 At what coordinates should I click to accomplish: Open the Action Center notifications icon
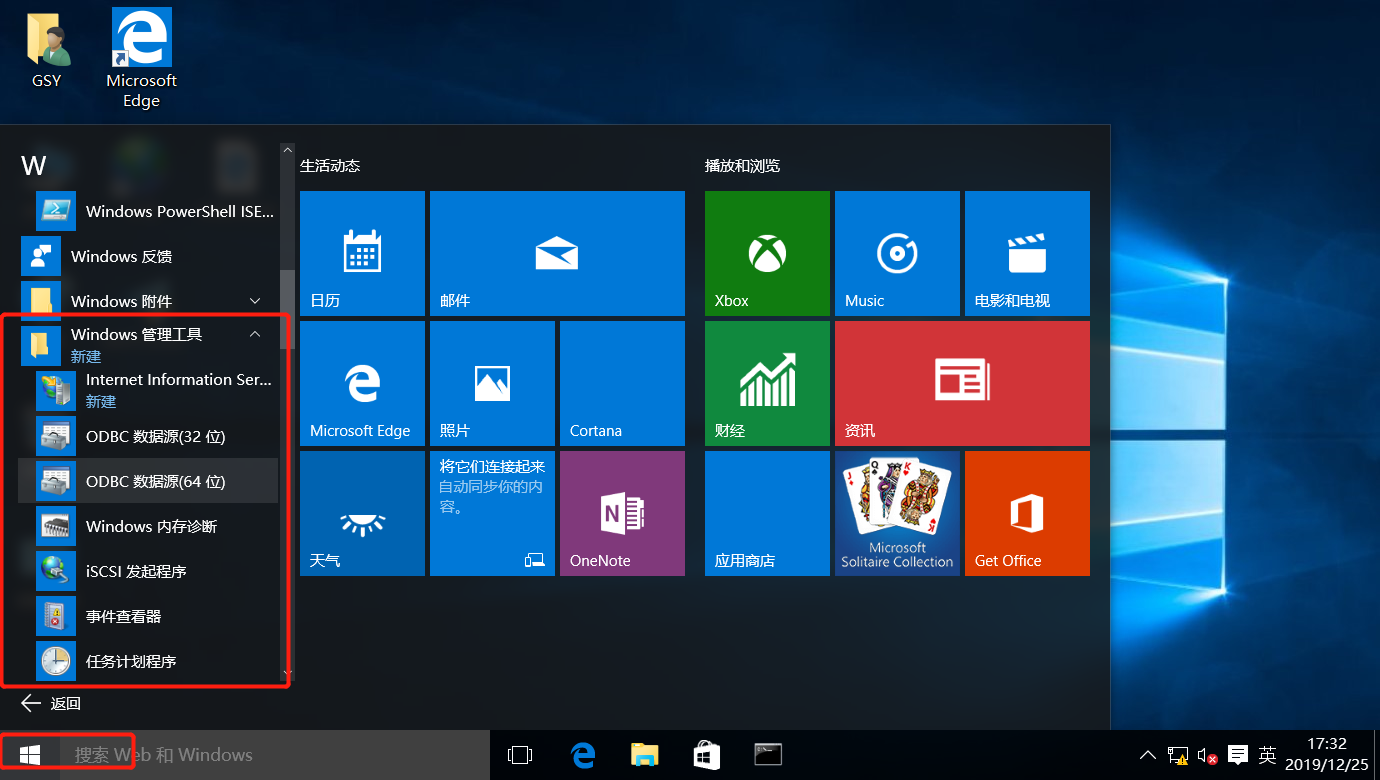1237,755
